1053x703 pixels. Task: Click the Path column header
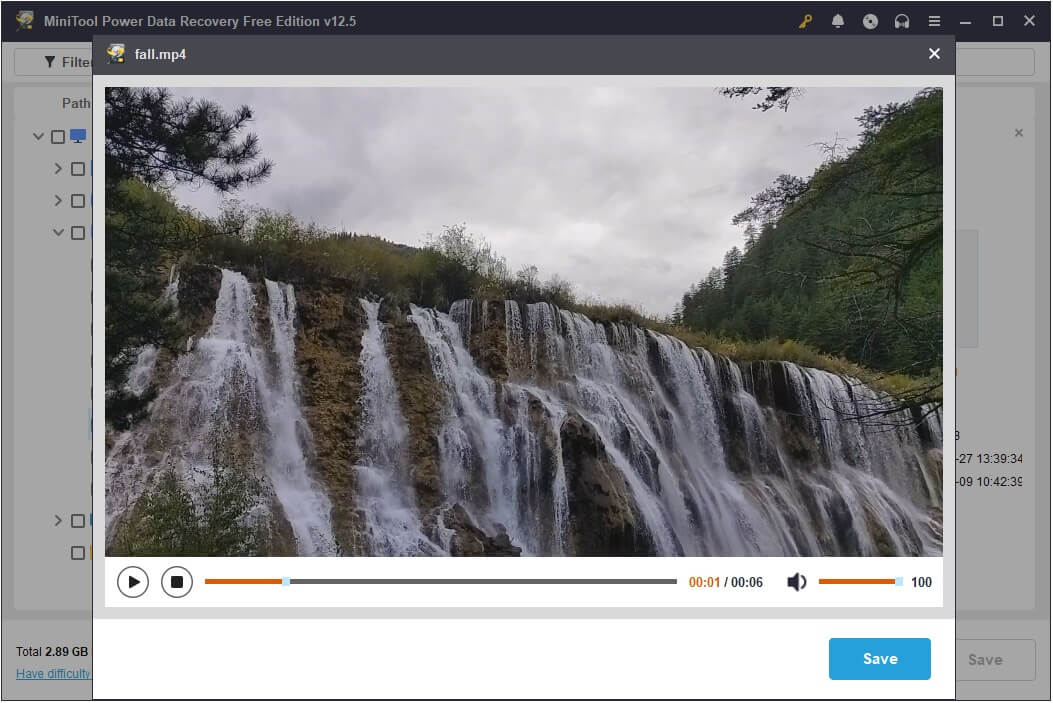click(76, 103)
